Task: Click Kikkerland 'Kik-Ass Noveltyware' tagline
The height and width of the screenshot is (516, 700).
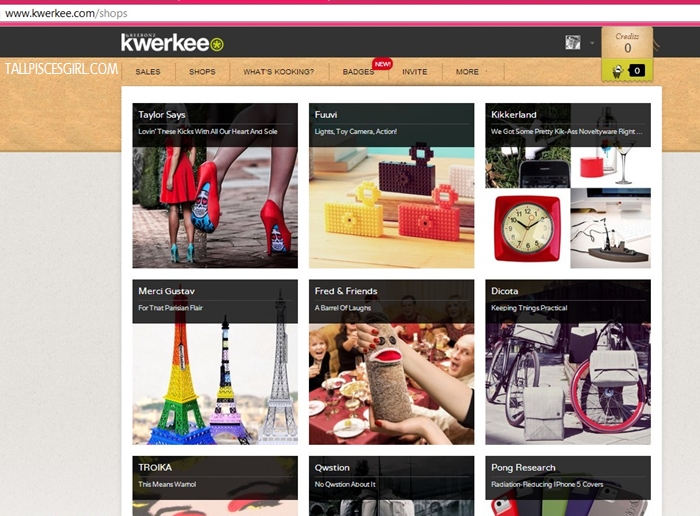Action: tap(567, 132)
